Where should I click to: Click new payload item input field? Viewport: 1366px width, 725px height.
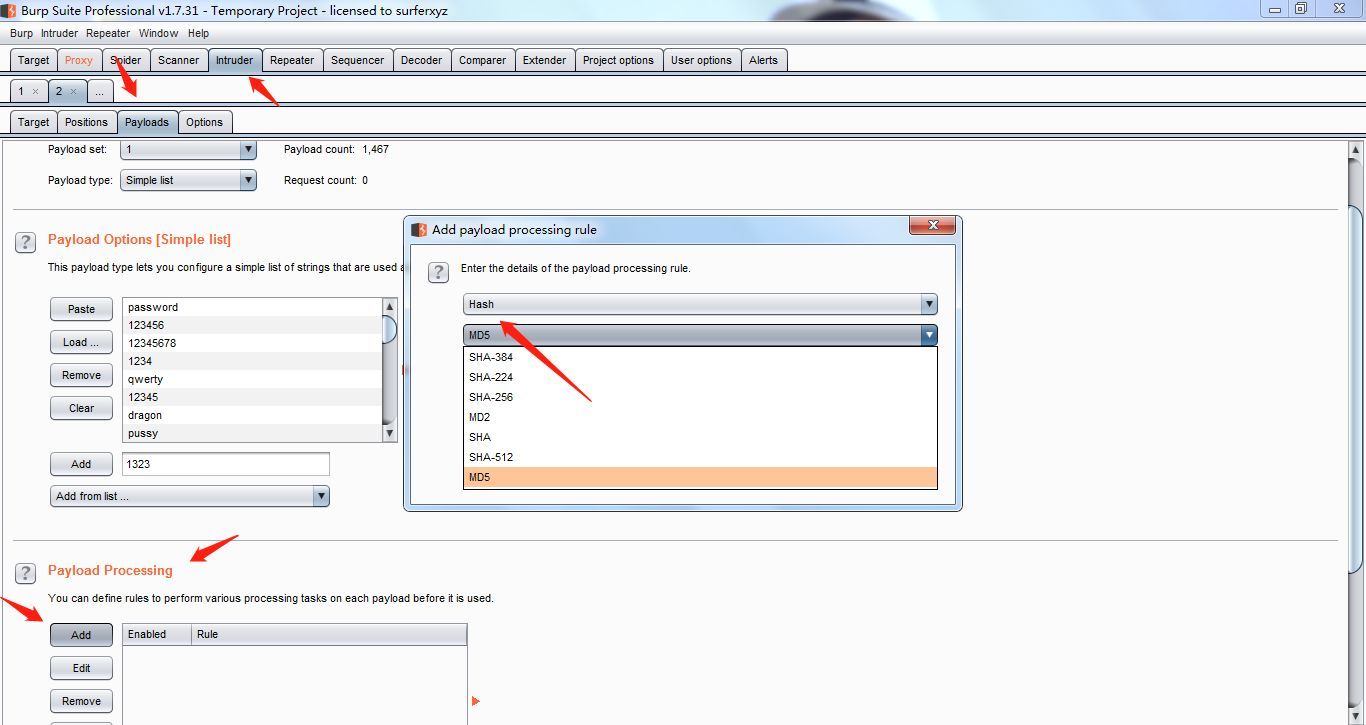[226, 464]
